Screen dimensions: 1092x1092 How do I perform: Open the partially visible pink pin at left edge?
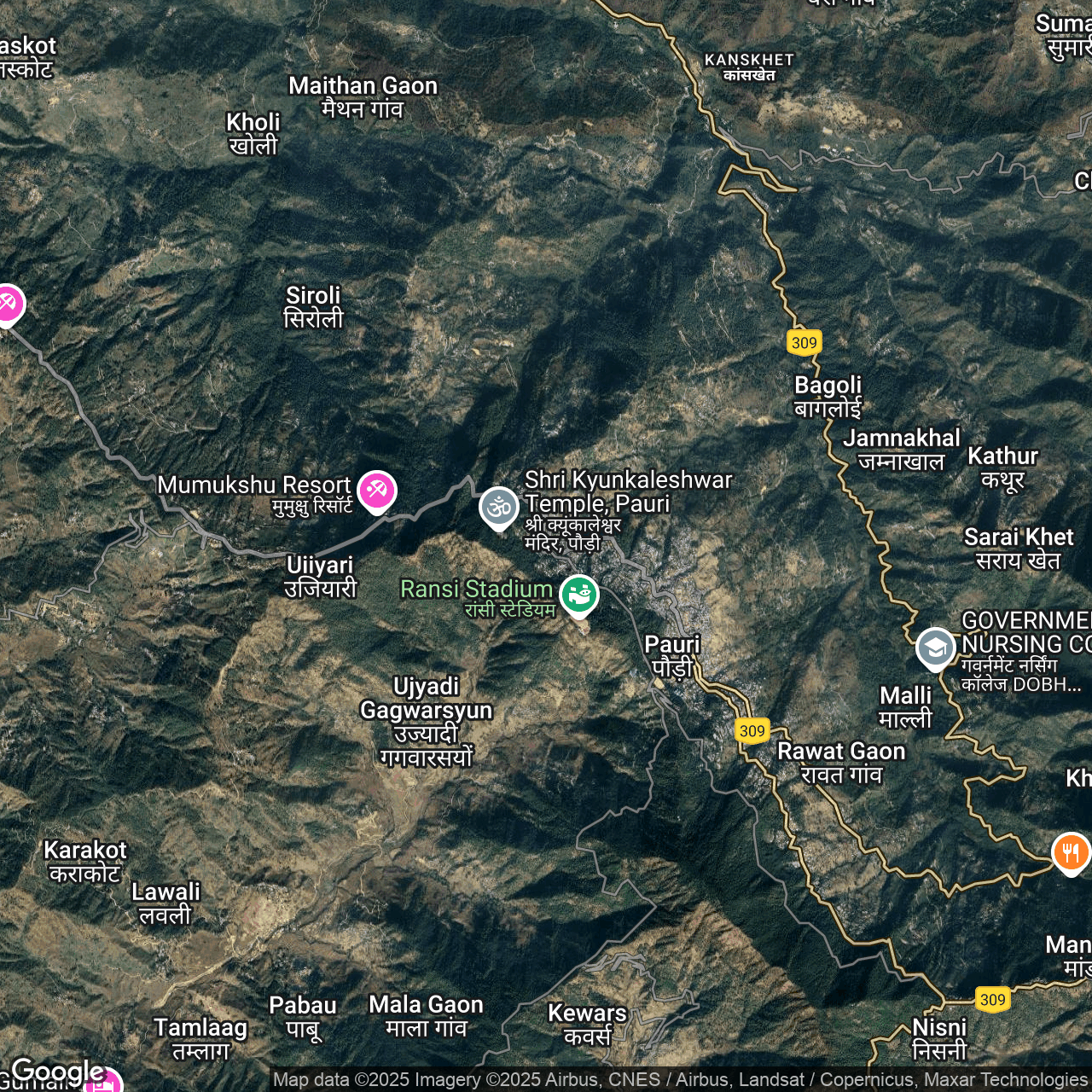click(9, 305)
